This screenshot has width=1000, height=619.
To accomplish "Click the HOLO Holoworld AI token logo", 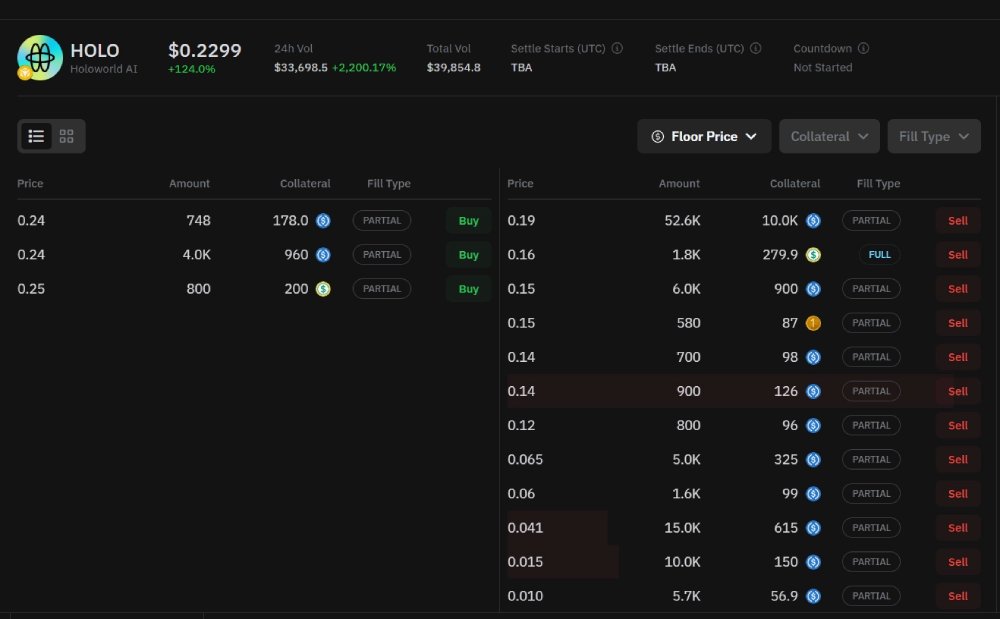I will [40, 58].
